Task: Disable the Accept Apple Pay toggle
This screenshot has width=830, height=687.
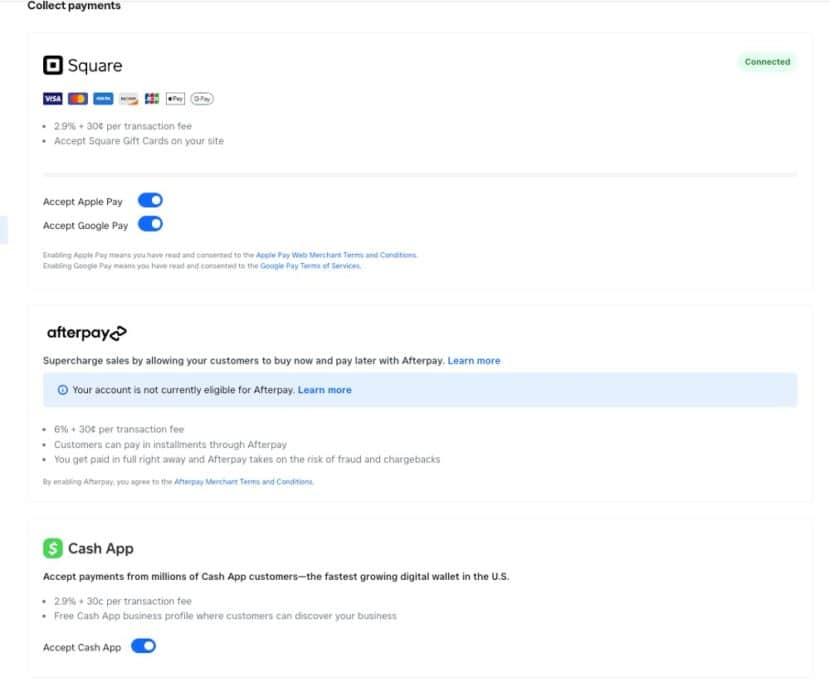Action: pos(150,201)
